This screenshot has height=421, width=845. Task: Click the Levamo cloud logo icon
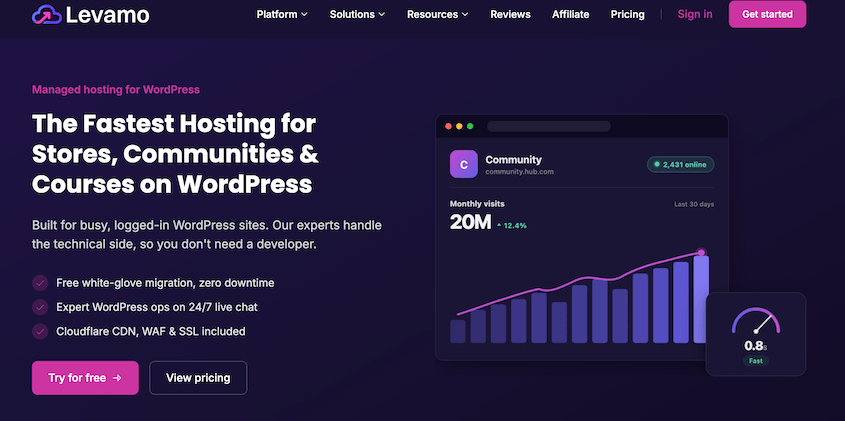pyautogui.click(x=47, y=15)
